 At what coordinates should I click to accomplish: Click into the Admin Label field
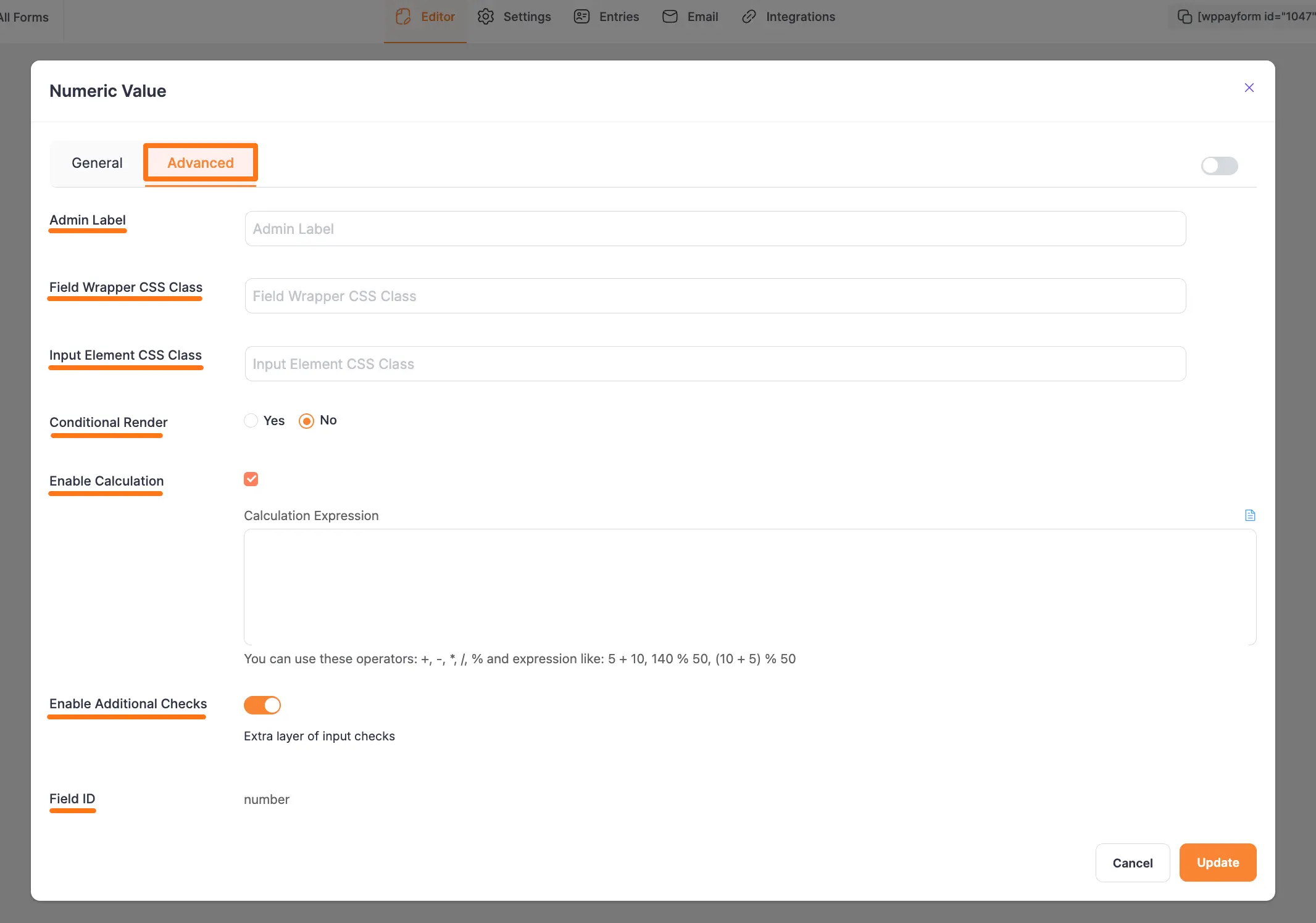[x=714, y=228]
